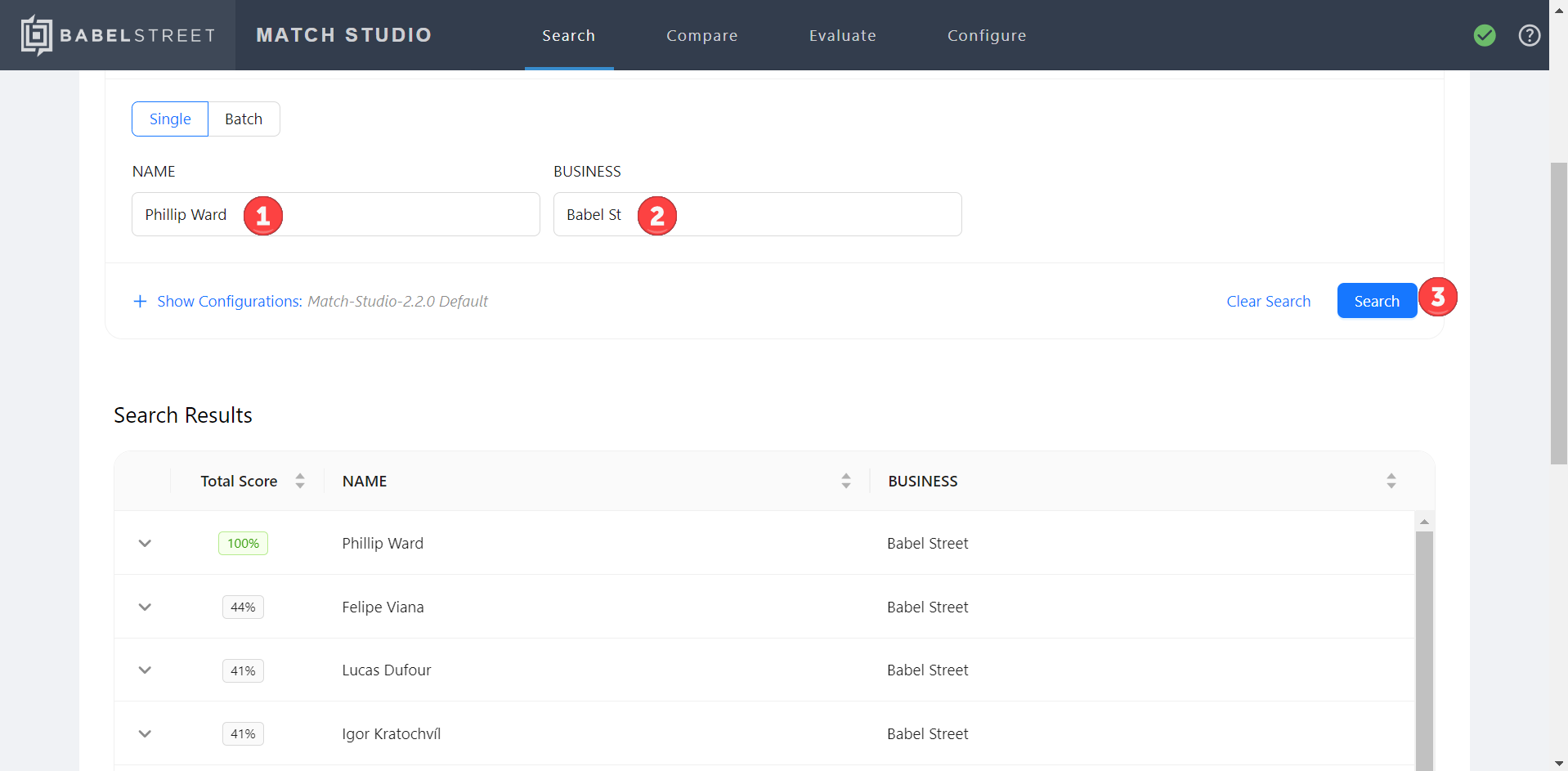Click the Search Results heading
The image size is (1568, 771).
point(183,415)
